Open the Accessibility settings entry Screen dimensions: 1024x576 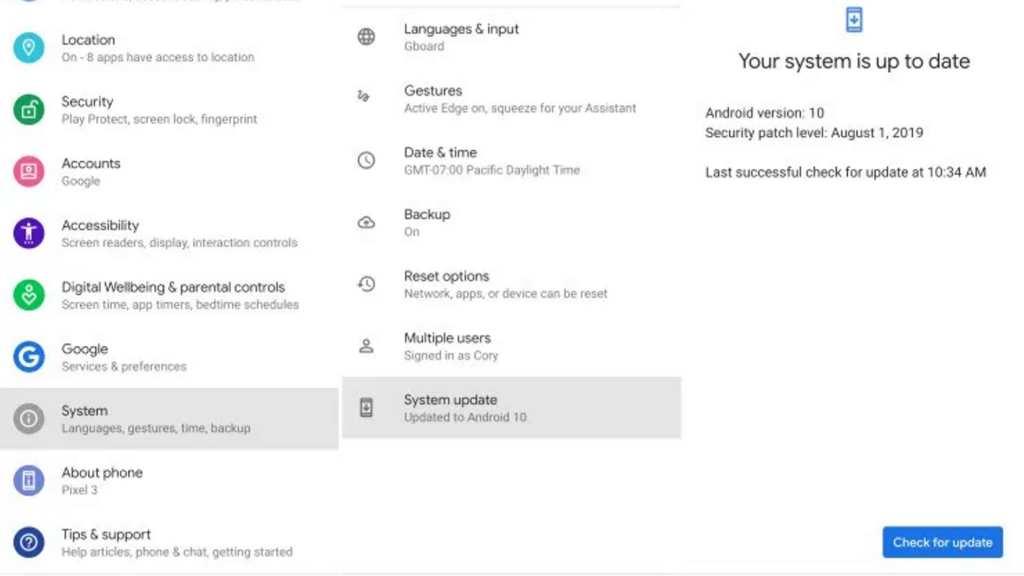[x=169, y=233]
